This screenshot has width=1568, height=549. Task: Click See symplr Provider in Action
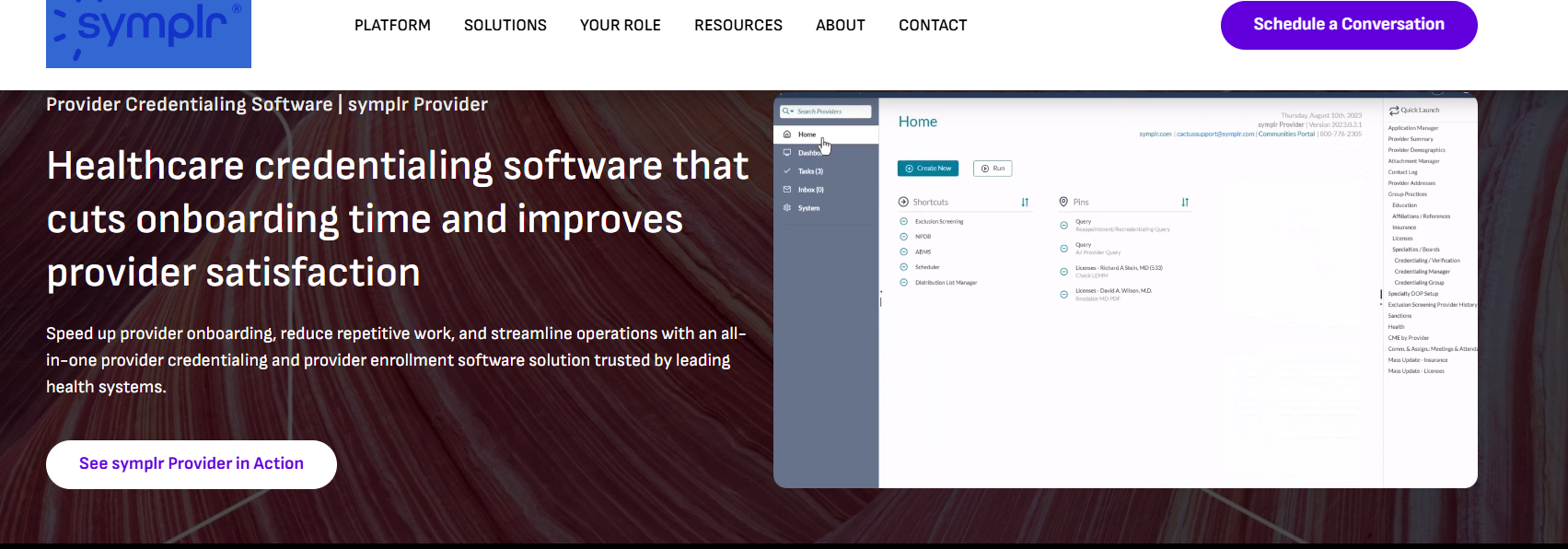(192, 464)
